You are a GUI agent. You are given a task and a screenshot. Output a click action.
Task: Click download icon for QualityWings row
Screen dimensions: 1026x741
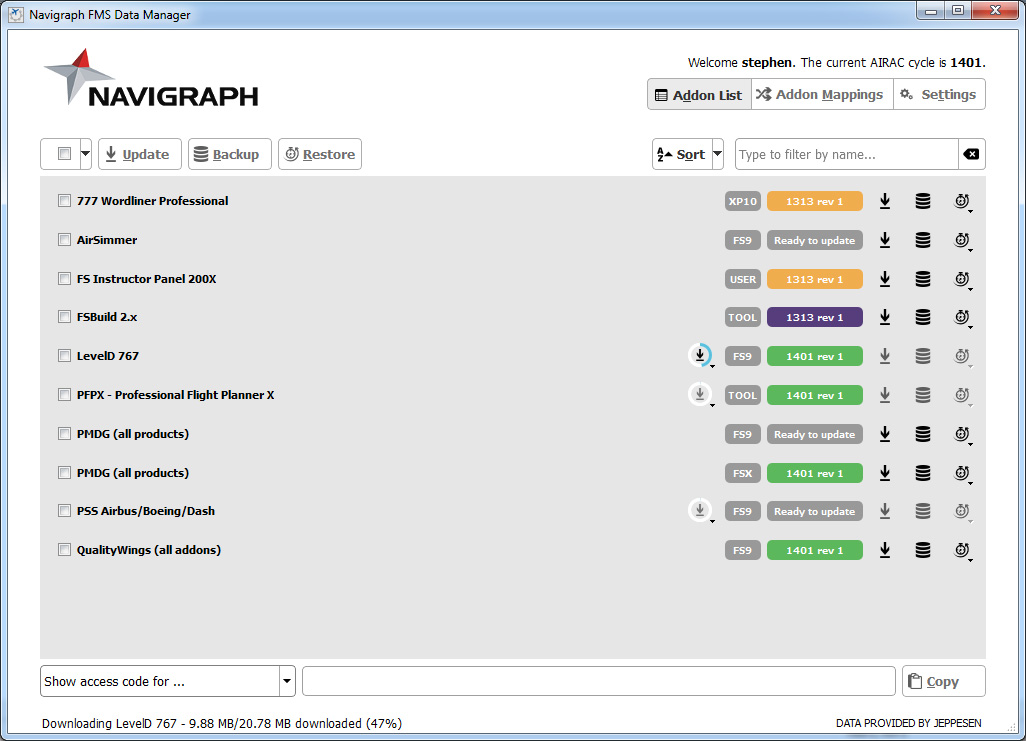click(885, 550)
